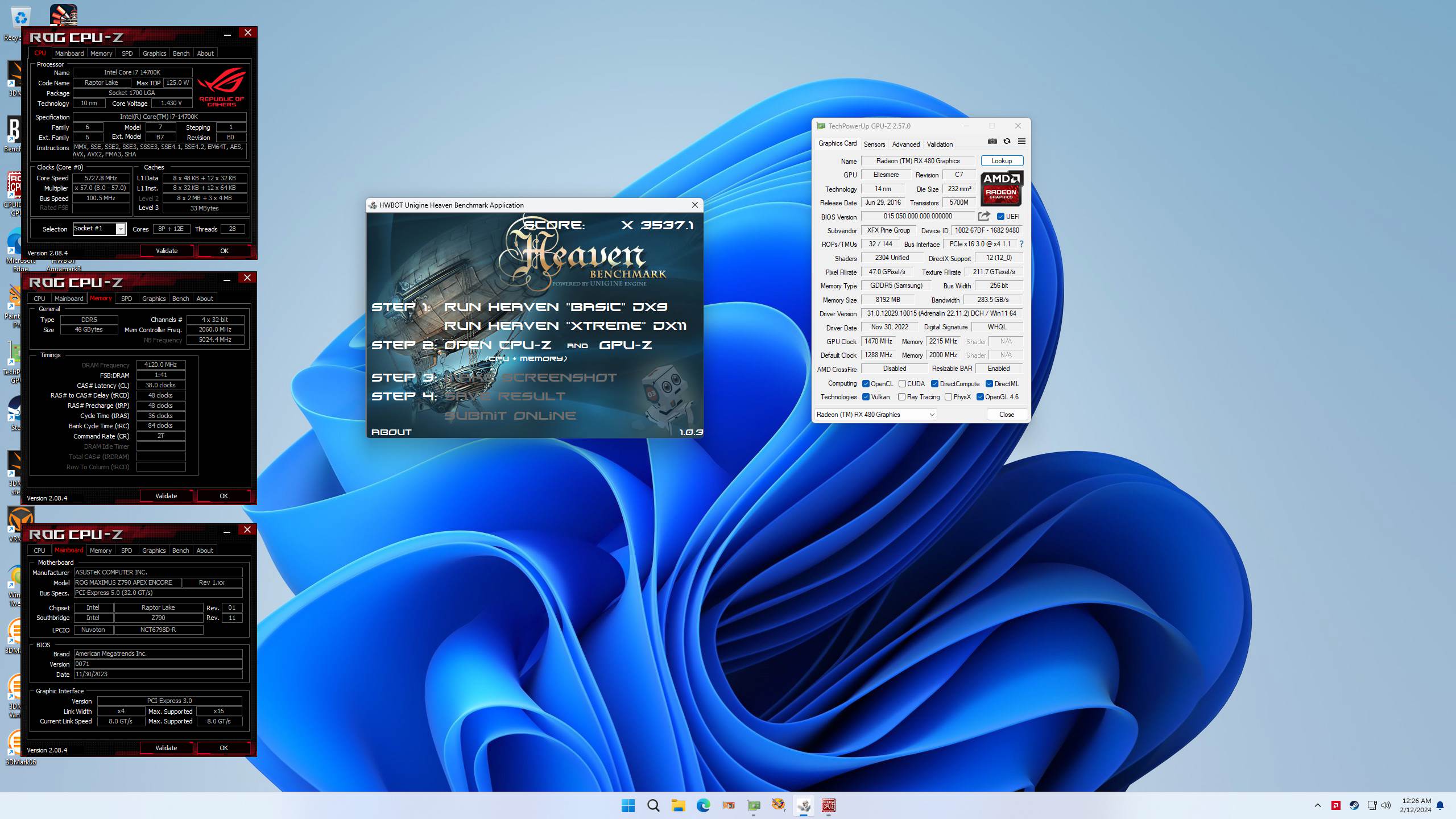Open Bench tab in the middle CPU-Z window

pyautogui.click(x=180, y=299)
